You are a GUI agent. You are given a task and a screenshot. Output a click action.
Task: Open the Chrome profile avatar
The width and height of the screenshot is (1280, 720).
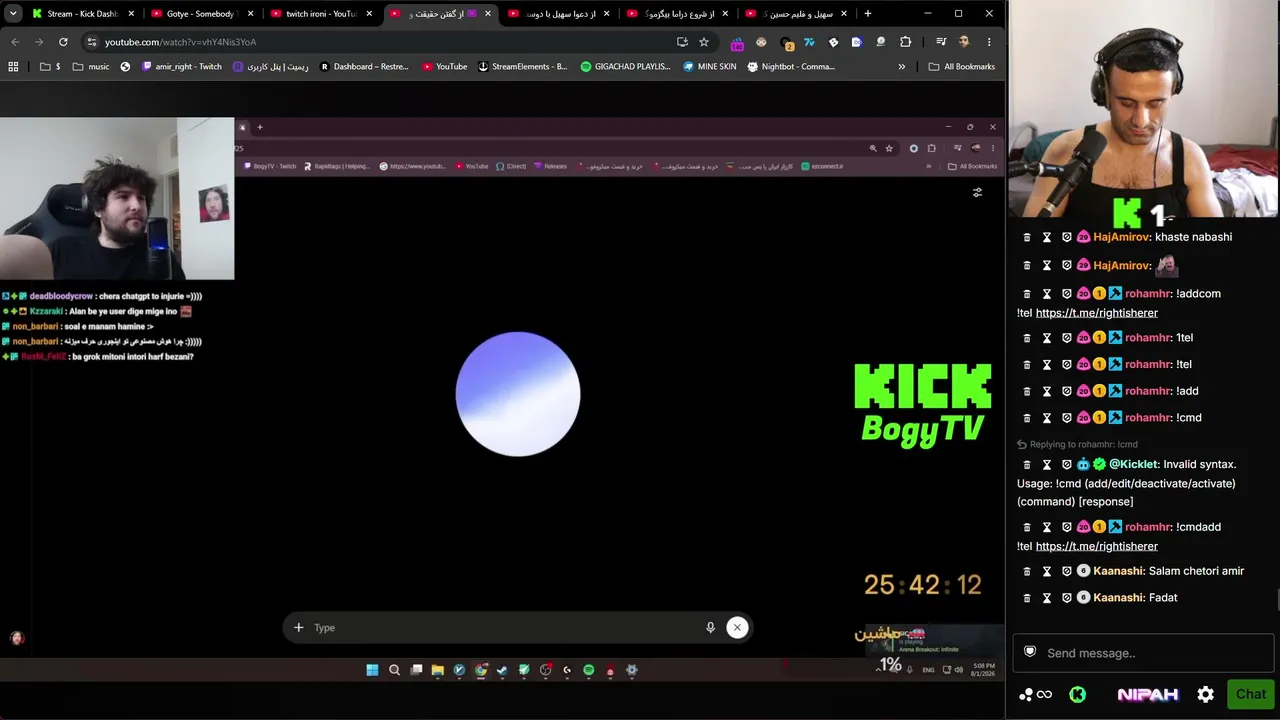(x=964, y=42)
